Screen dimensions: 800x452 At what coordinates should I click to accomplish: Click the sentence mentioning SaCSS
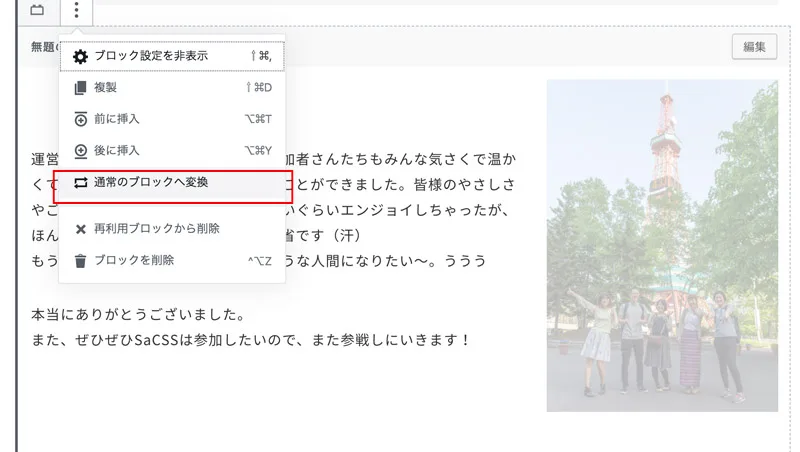tap(250, 340)
